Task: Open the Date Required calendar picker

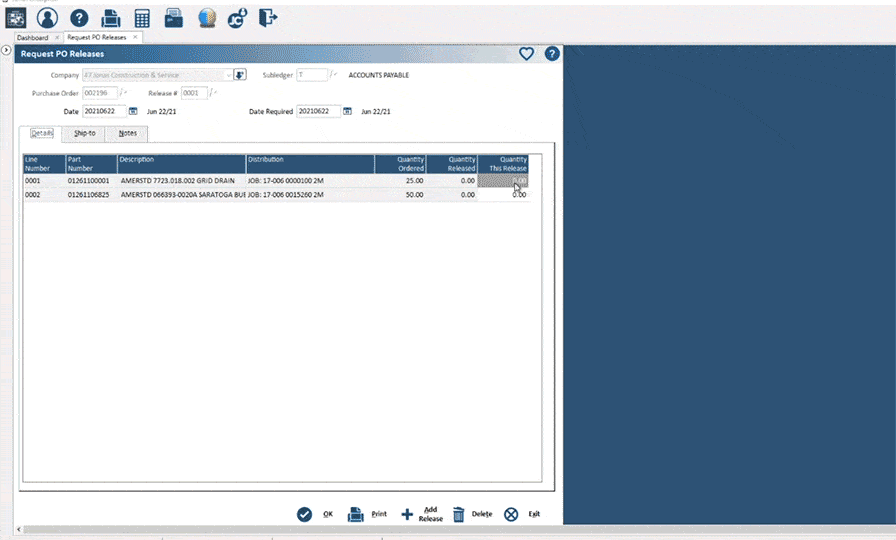Action: [x=347, y=111]
